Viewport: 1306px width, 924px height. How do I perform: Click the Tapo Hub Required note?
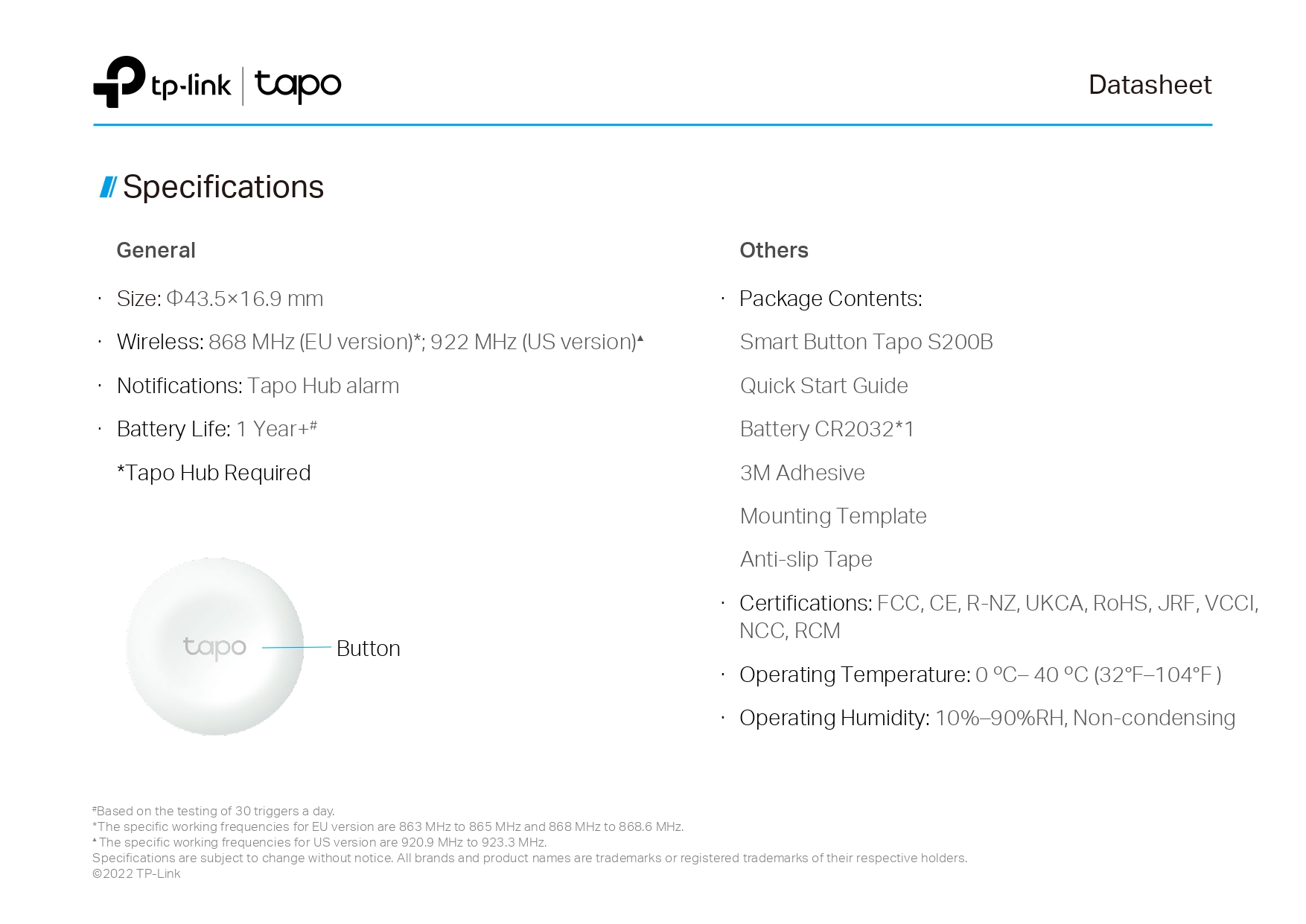point(214,473)
